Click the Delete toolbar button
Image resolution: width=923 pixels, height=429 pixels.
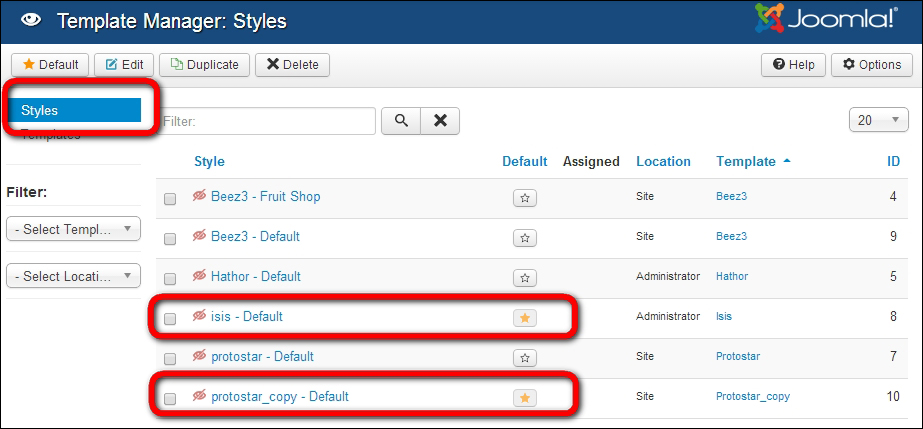pos(292,65)
